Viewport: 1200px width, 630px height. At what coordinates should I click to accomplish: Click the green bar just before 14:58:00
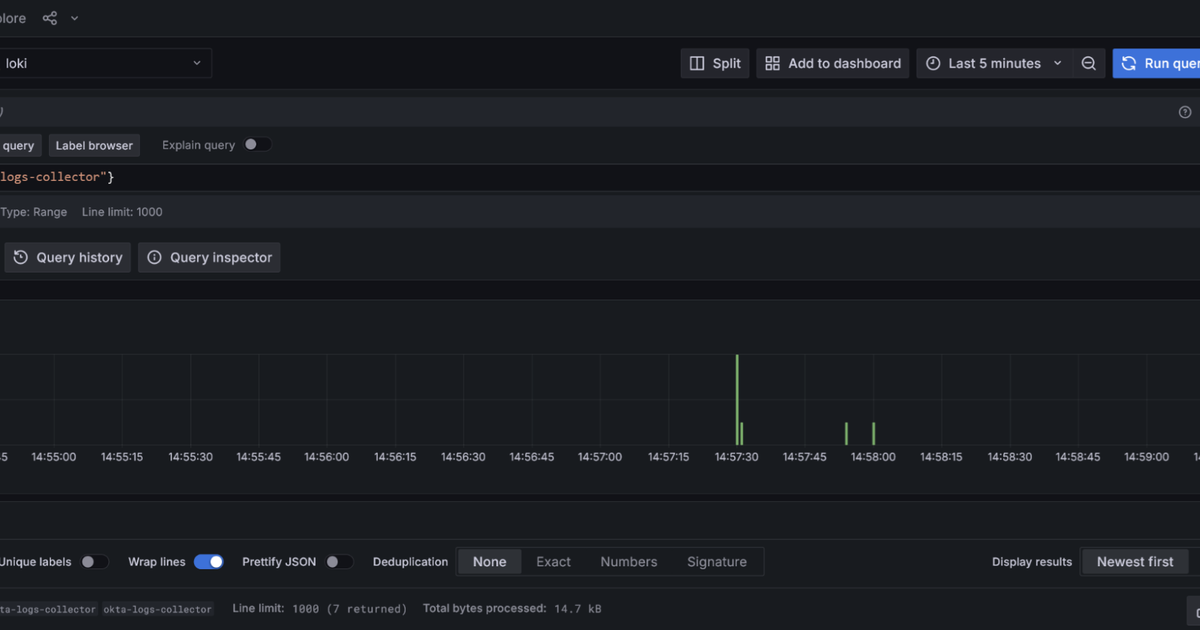(846, 433)
